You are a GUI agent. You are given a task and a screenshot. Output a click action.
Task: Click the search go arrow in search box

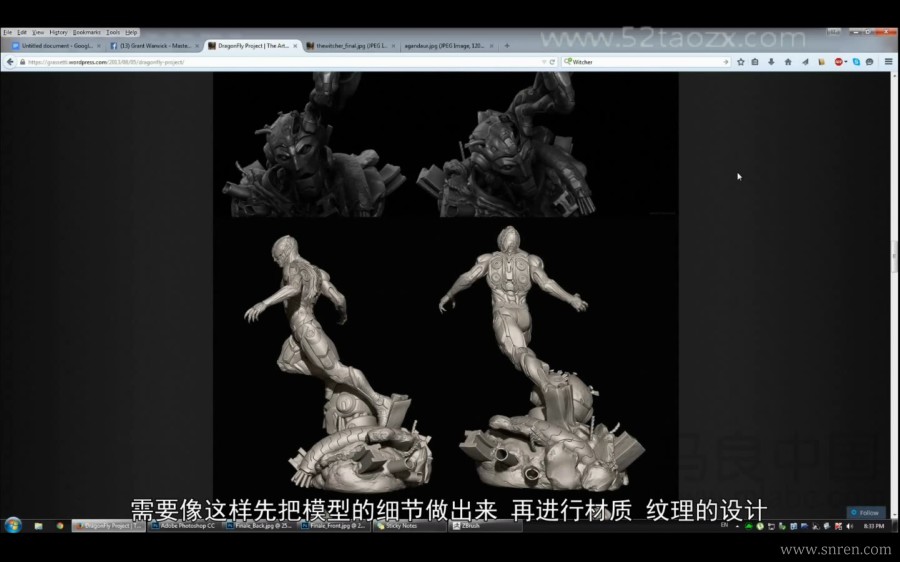click(726, 62)
